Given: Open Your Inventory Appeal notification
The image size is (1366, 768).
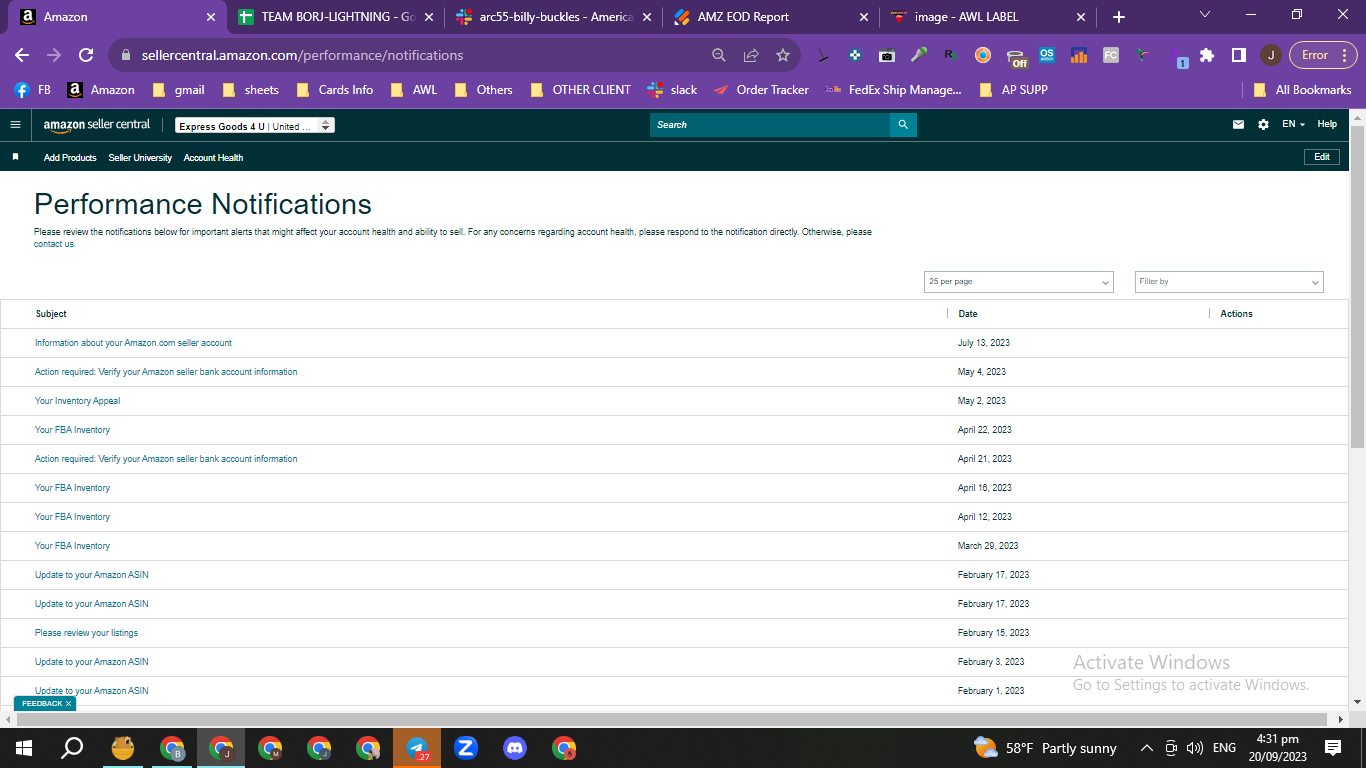Looking at the screenshot, I should [x=77, y=401].
